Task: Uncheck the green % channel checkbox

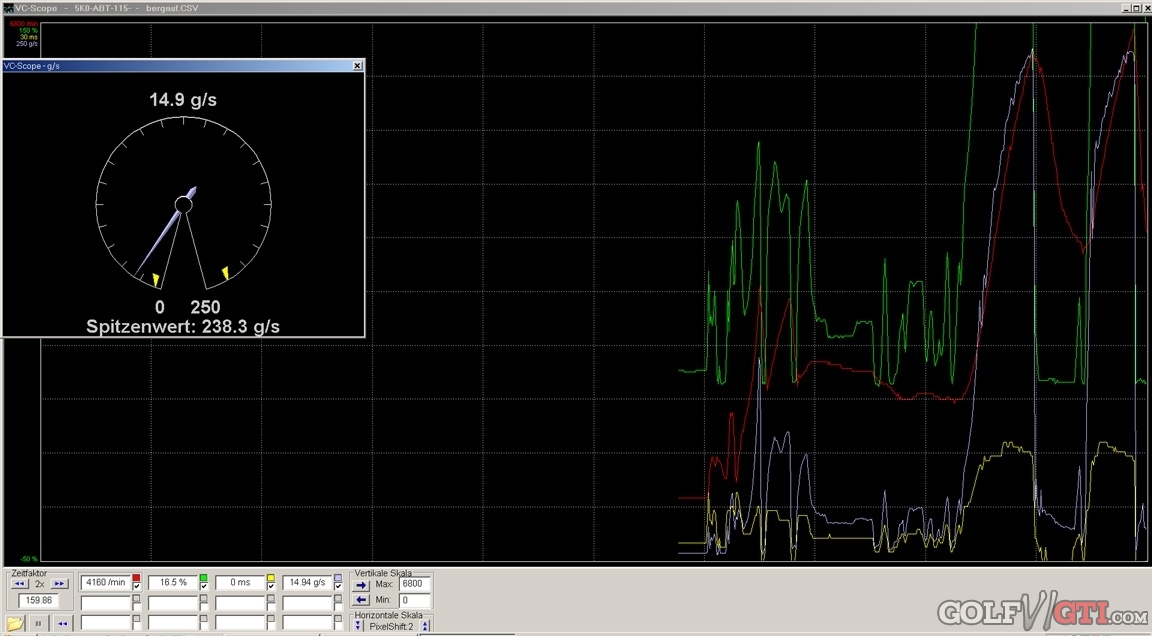Action: click(x=204, y=587)
